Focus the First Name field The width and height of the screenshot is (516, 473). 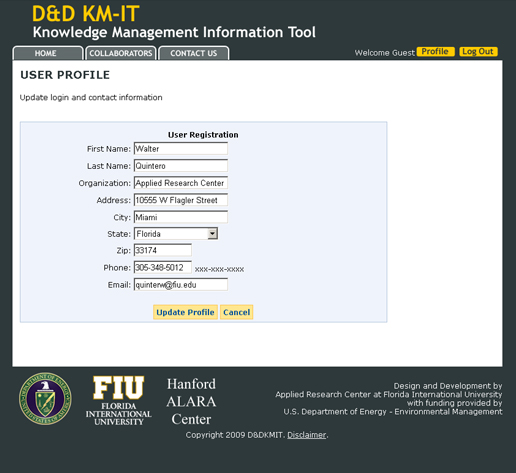tap(181, 149)
